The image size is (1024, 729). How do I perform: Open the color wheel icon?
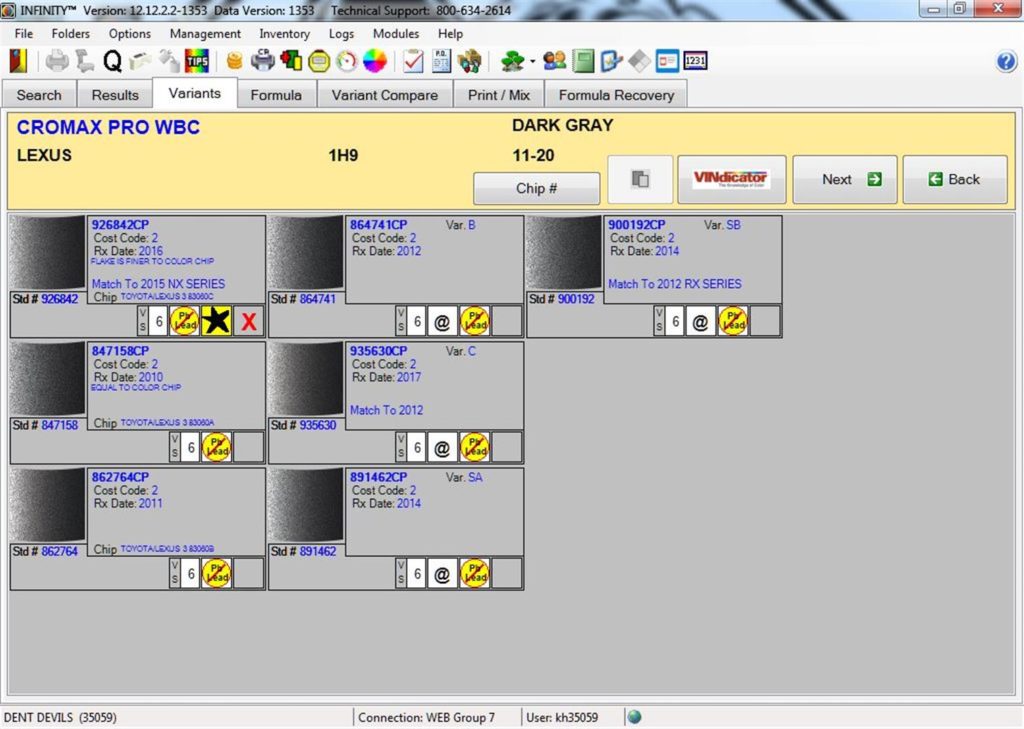tap(375, 61)
